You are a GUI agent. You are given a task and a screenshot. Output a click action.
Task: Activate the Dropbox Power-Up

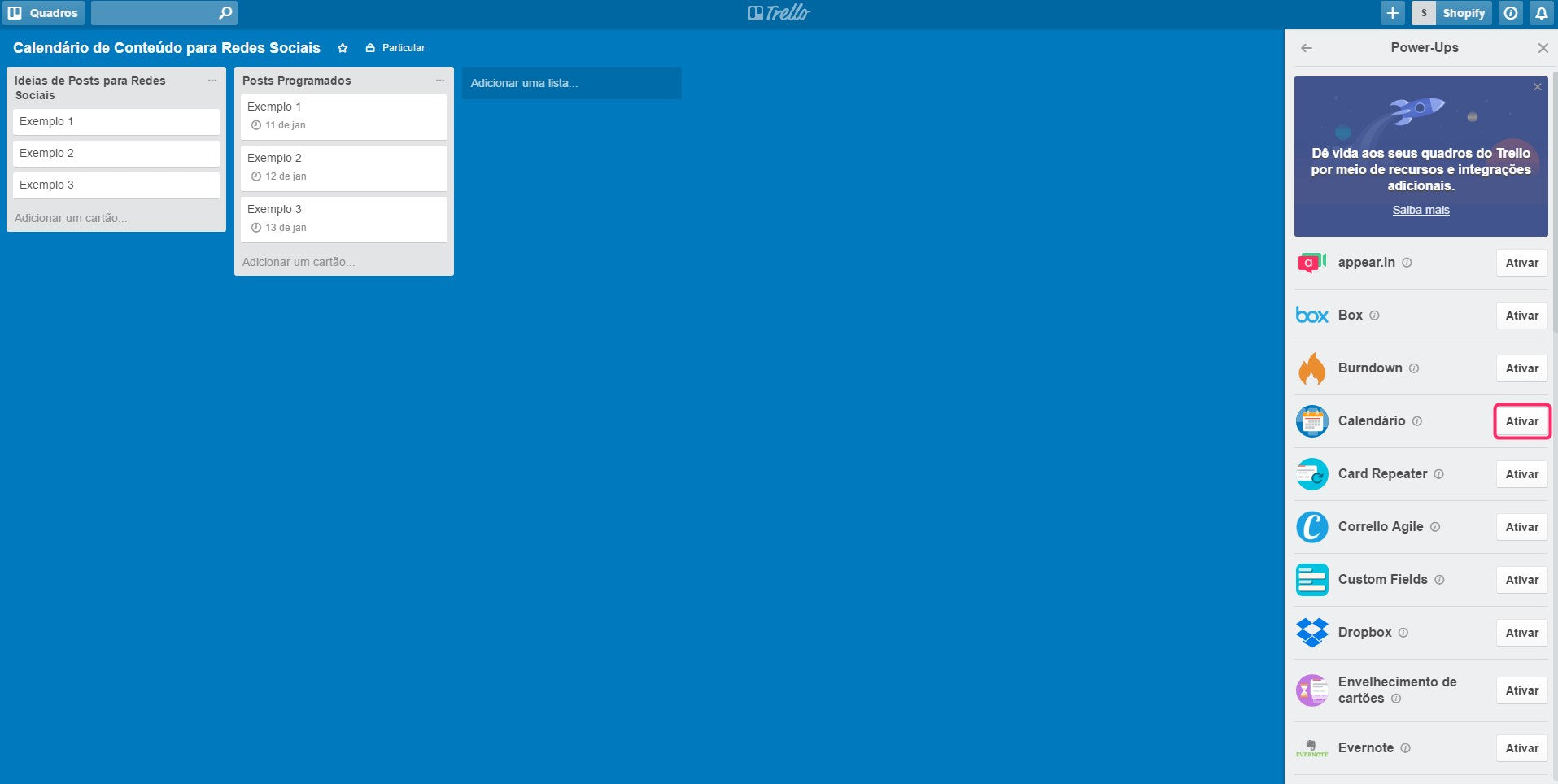1521,633
